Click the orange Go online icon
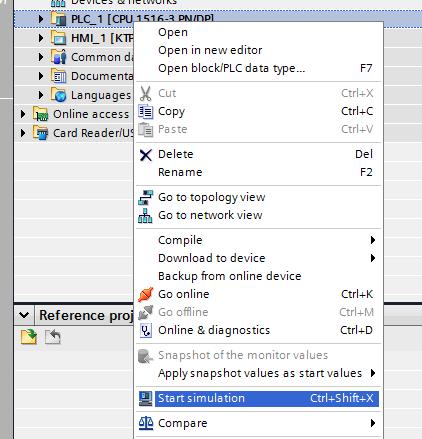This screenshot has width=422, height=439. pyautogui.click(x=146, y=294)
